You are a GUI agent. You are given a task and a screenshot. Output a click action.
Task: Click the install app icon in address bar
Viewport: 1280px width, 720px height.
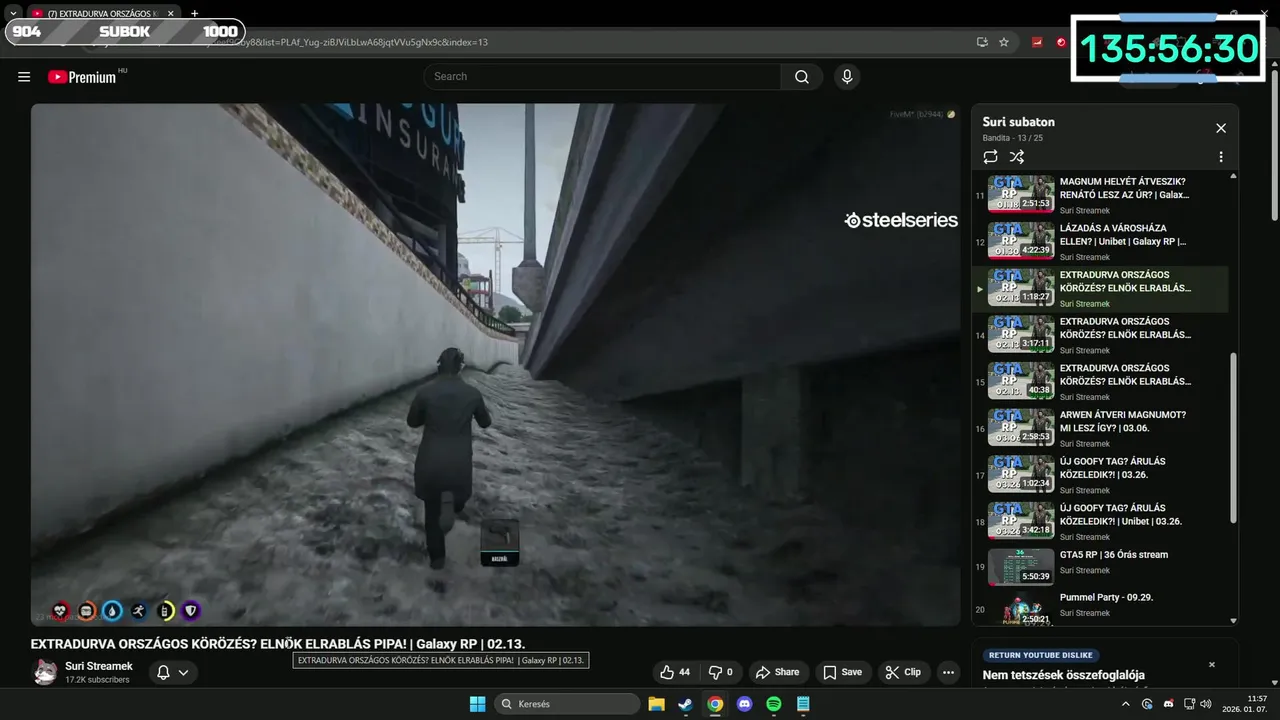click(x=982, y=42)
